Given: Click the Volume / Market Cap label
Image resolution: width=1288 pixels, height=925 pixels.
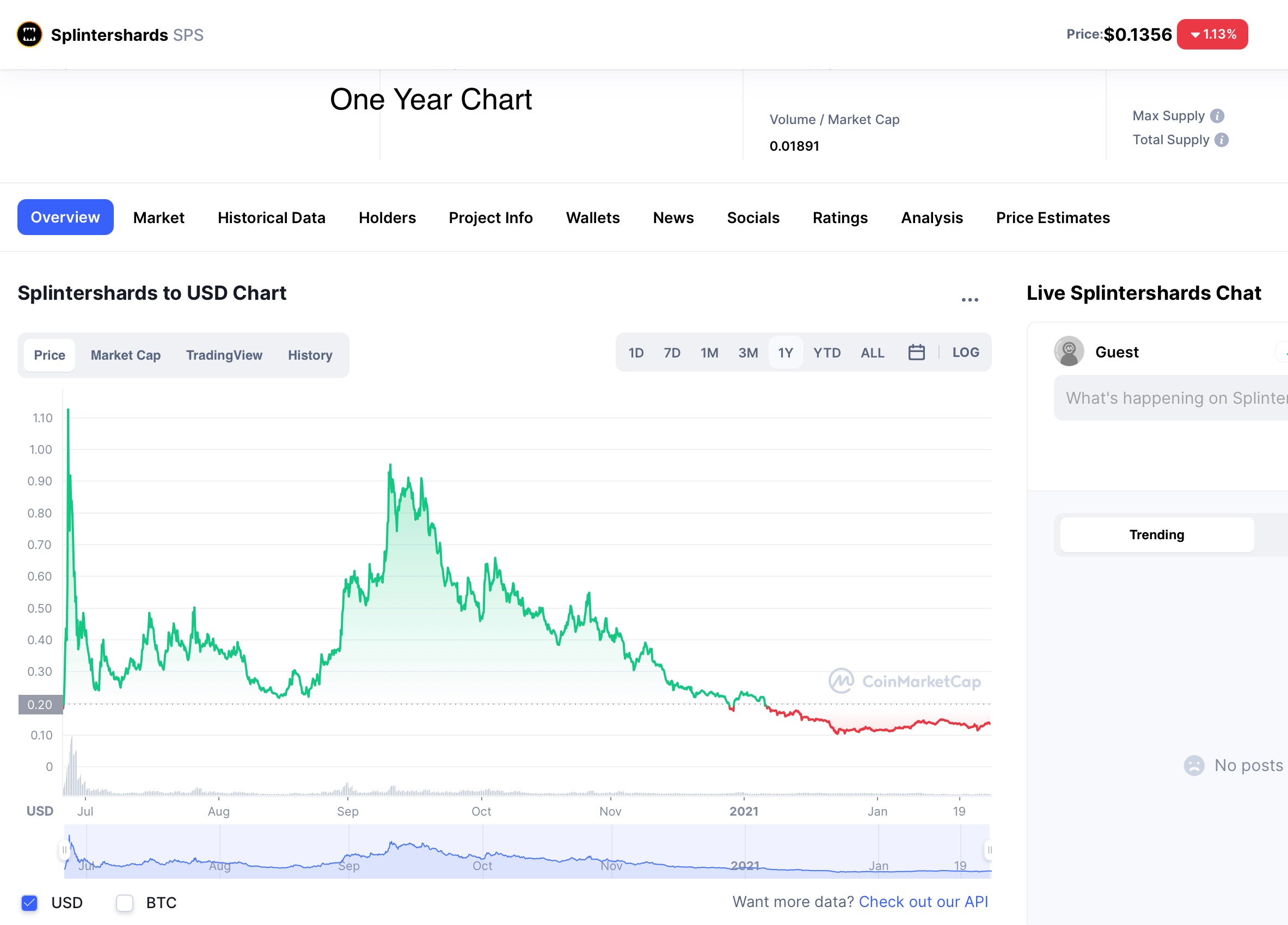Looking at the screenshot, I should (834, 120).
